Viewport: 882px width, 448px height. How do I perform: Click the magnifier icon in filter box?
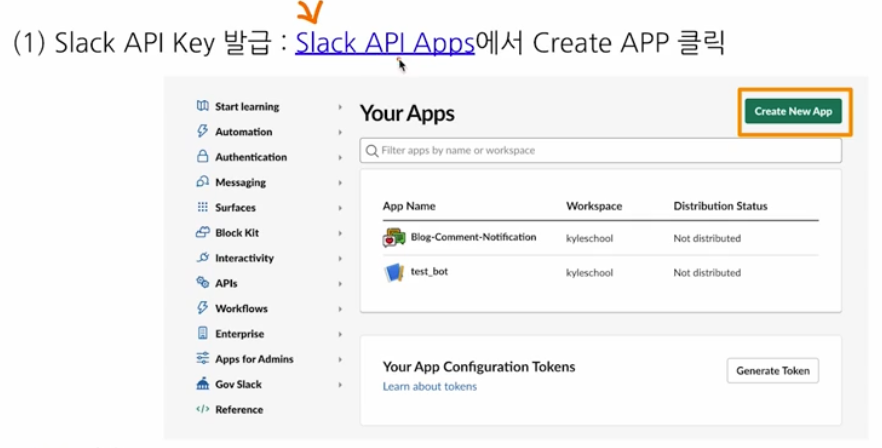coord(372,151)
